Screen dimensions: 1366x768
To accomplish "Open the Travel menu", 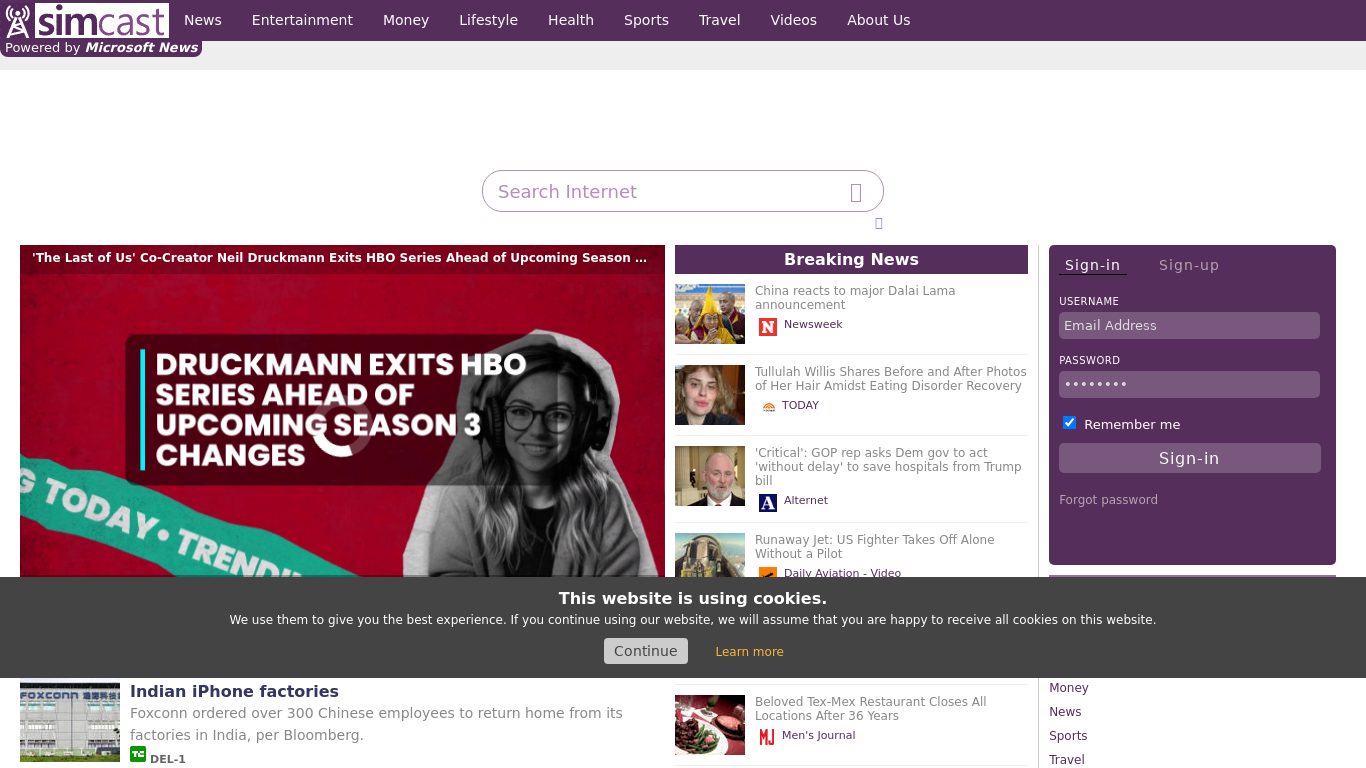I will (x=720, y=20).
